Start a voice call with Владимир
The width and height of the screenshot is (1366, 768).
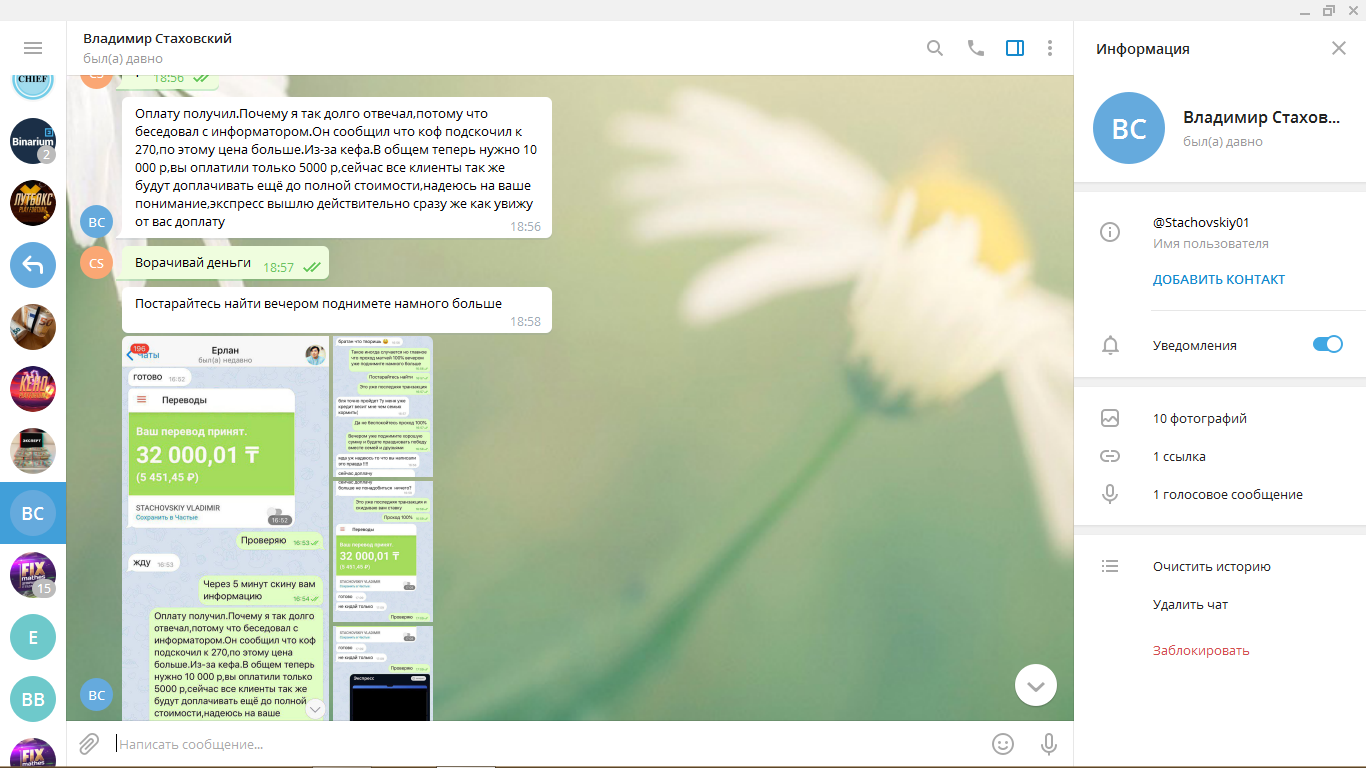[x=976, y=48]
